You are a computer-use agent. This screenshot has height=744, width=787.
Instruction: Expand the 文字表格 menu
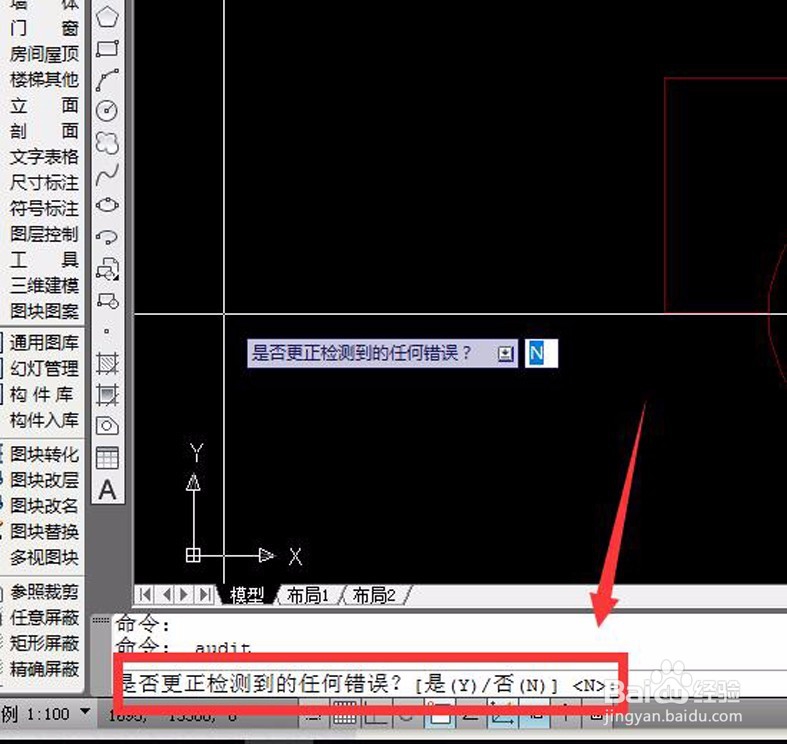[x=44, y=157]
